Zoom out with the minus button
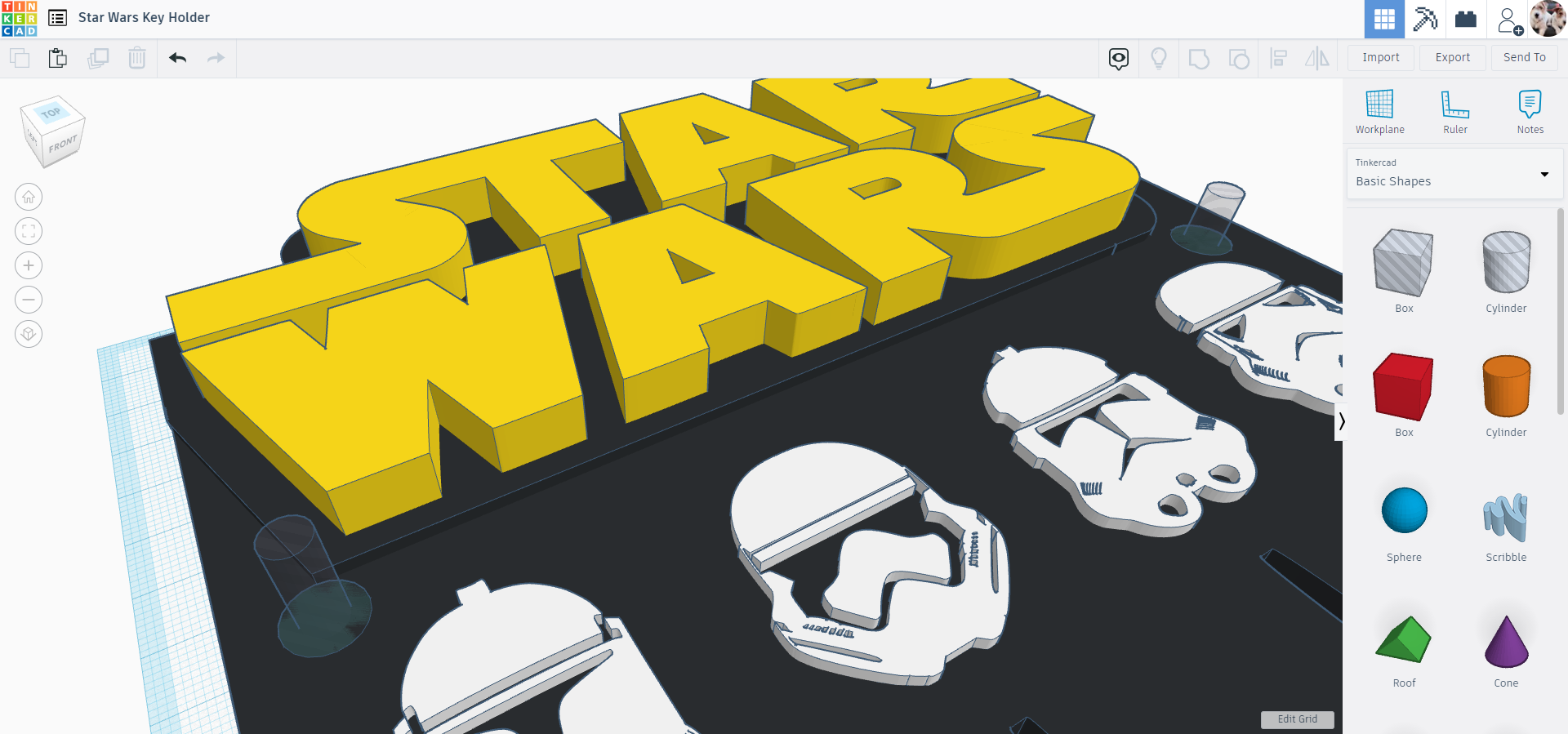1568x734 pixels. (x=29, y=300)
